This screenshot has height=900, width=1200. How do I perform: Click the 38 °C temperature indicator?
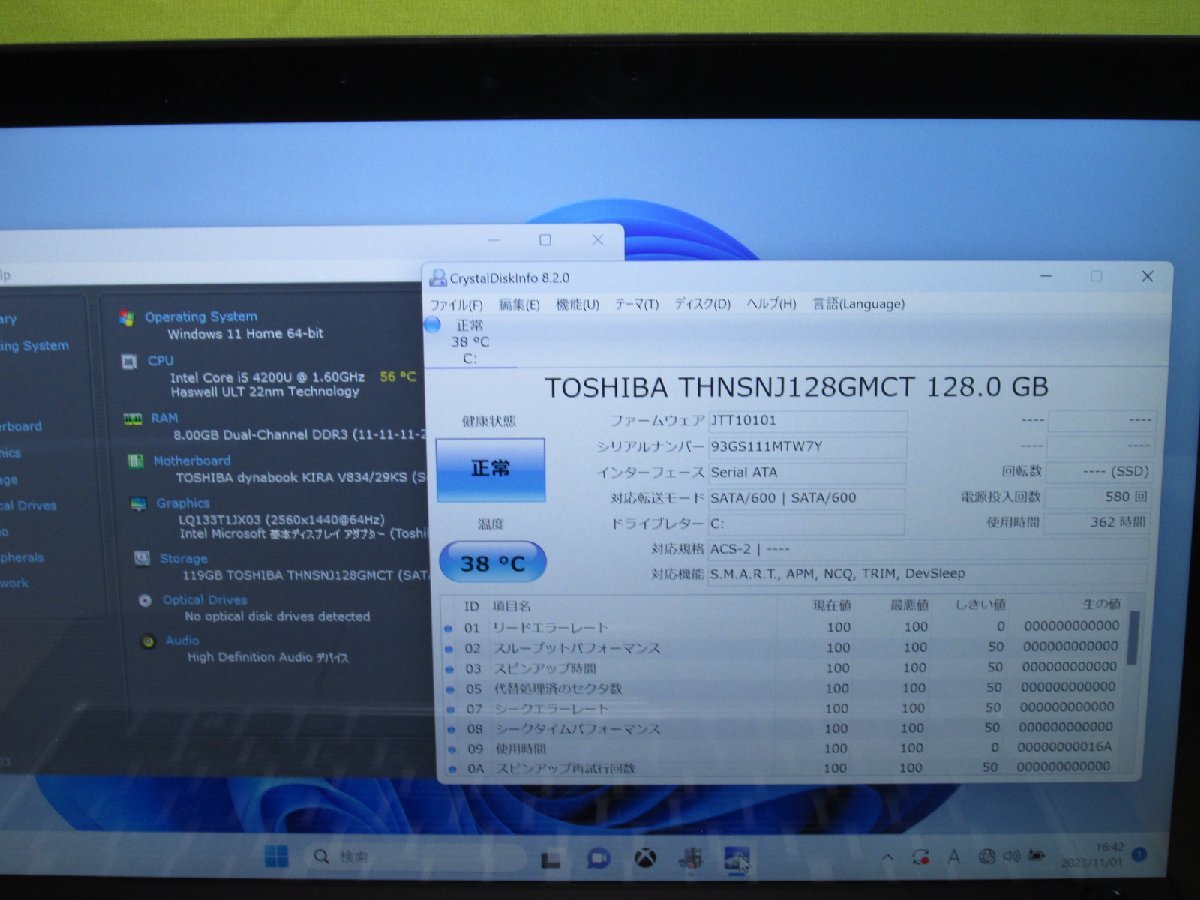pyautogui.click(x=491, y=562)
